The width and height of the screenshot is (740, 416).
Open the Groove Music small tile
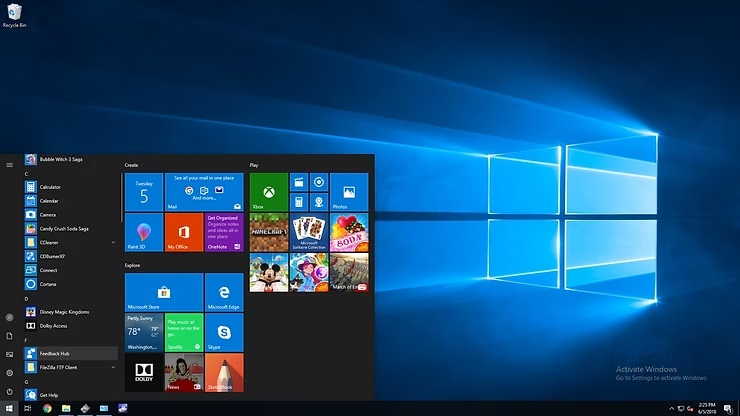point(319,182)
